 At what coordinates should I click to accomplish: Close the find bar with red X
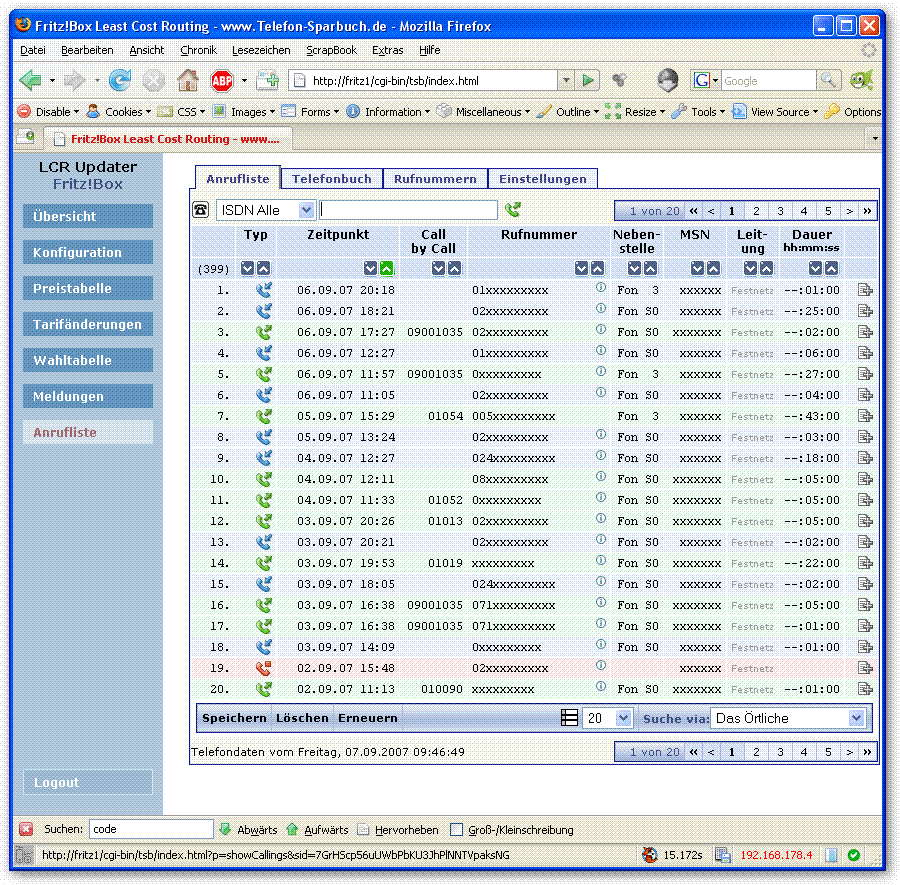(26, 829)
